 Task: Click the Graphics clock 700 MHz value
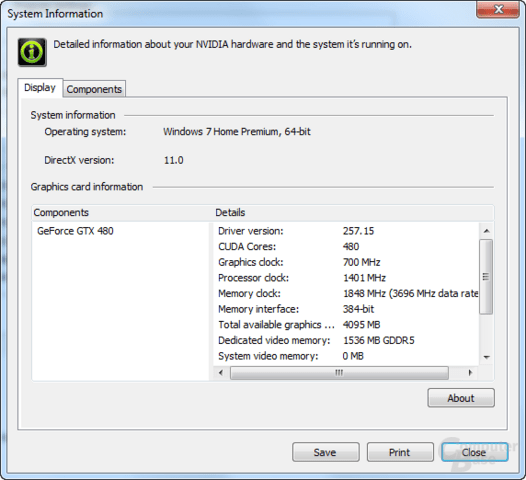click(x=361, y=262)
